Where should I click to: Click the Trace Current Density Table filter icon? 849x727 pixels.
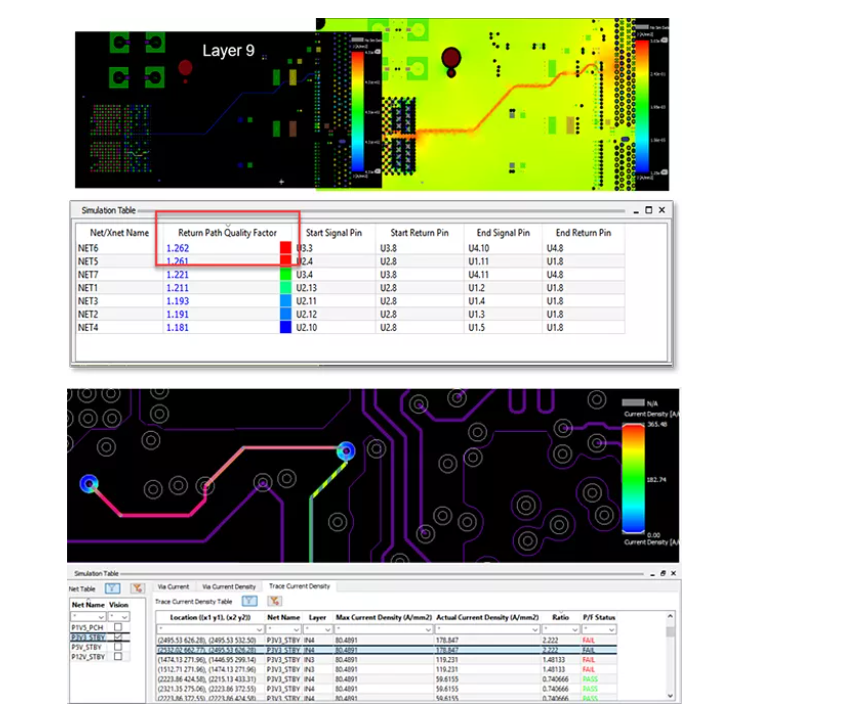[x=249, y=601]
